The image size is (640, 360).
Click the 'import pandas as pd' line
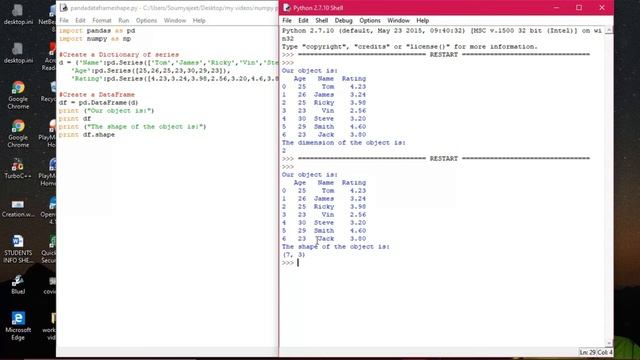click(97, 31)
